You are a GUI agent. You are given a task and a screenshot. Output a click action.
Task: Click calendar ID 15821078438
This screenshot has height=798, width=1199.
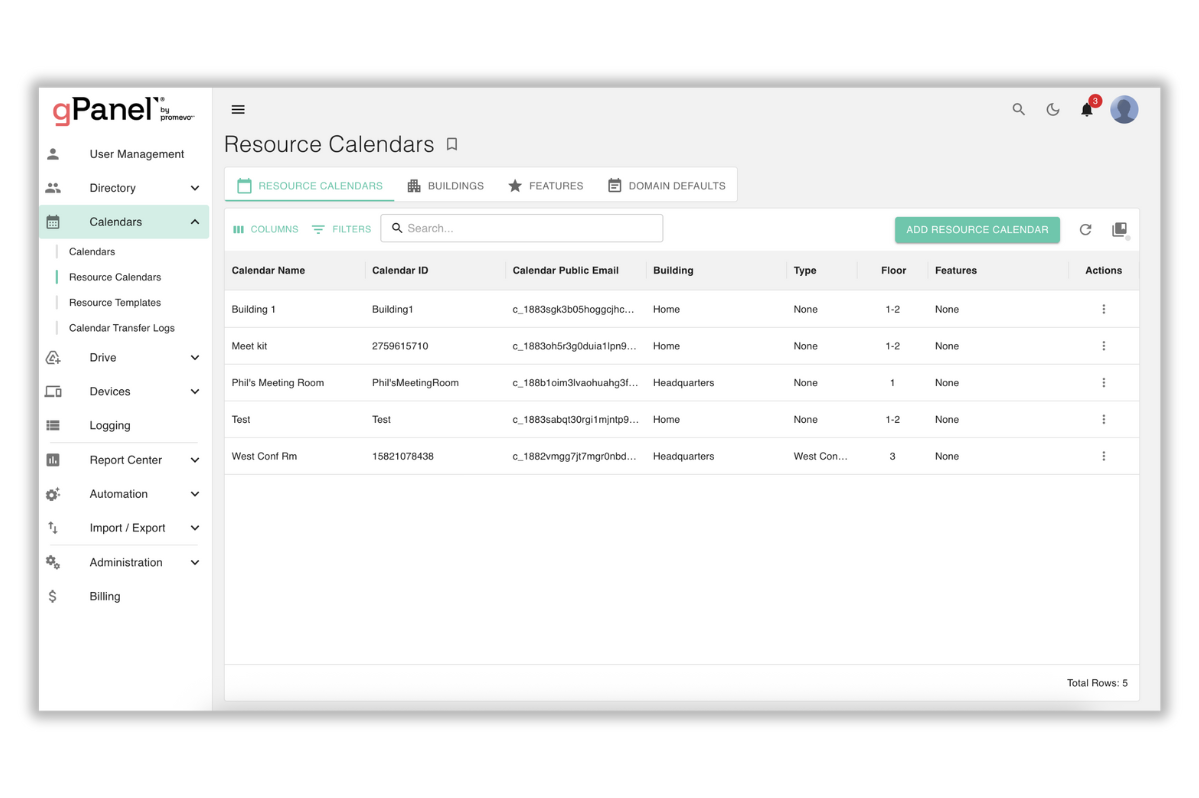point(402,456)
